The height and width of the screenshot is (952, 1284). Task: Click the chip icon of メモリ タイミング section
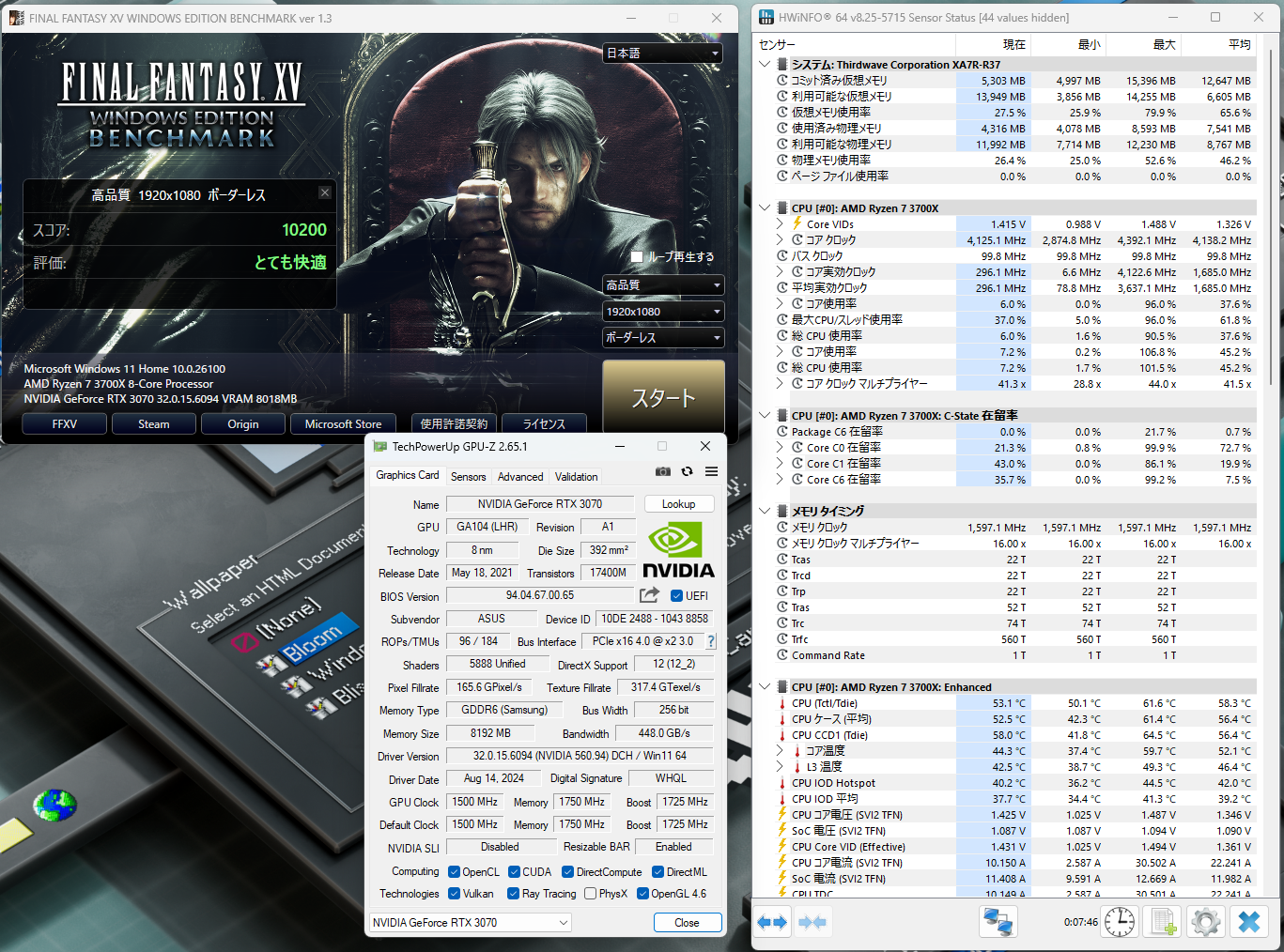pos(781,511)
